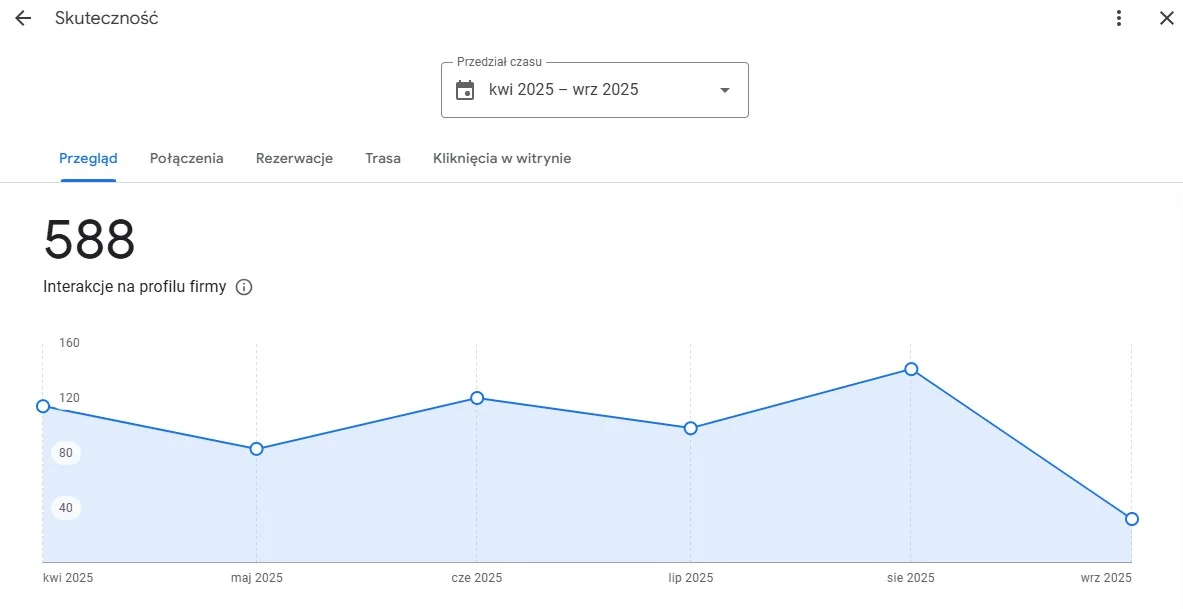Open the kwi 2025 – wrz 2025 range selector

click(x=563, y=90)
